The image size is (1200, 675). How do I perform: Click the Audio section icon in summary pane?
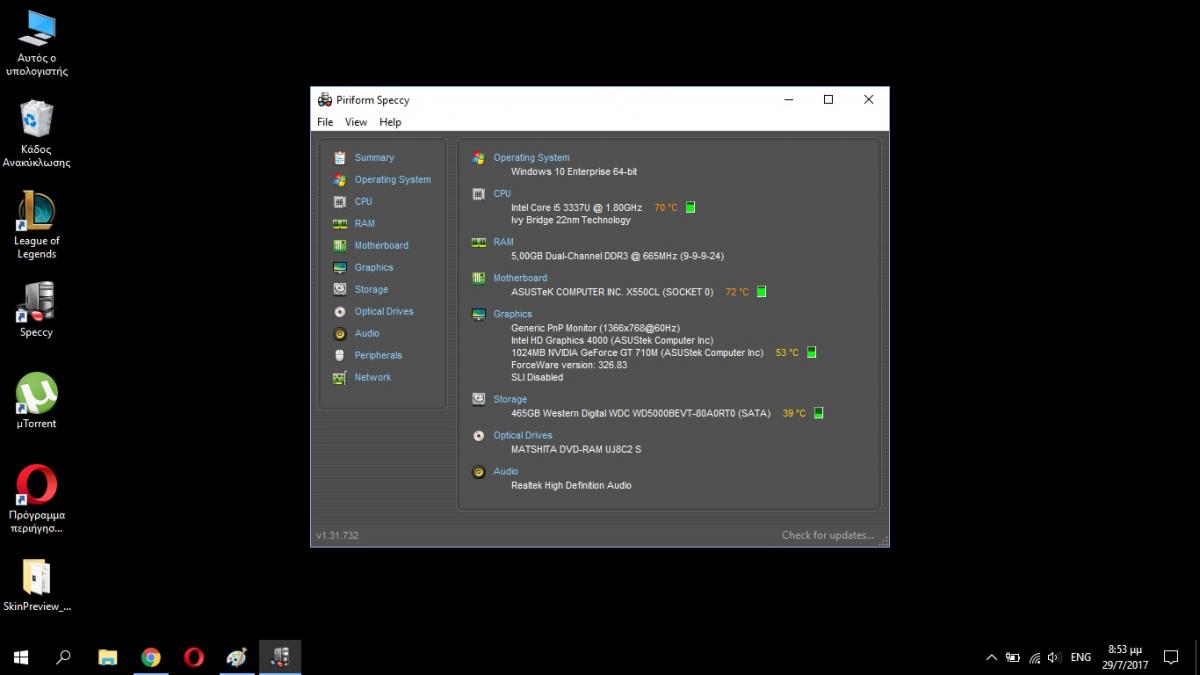[479, 471]
